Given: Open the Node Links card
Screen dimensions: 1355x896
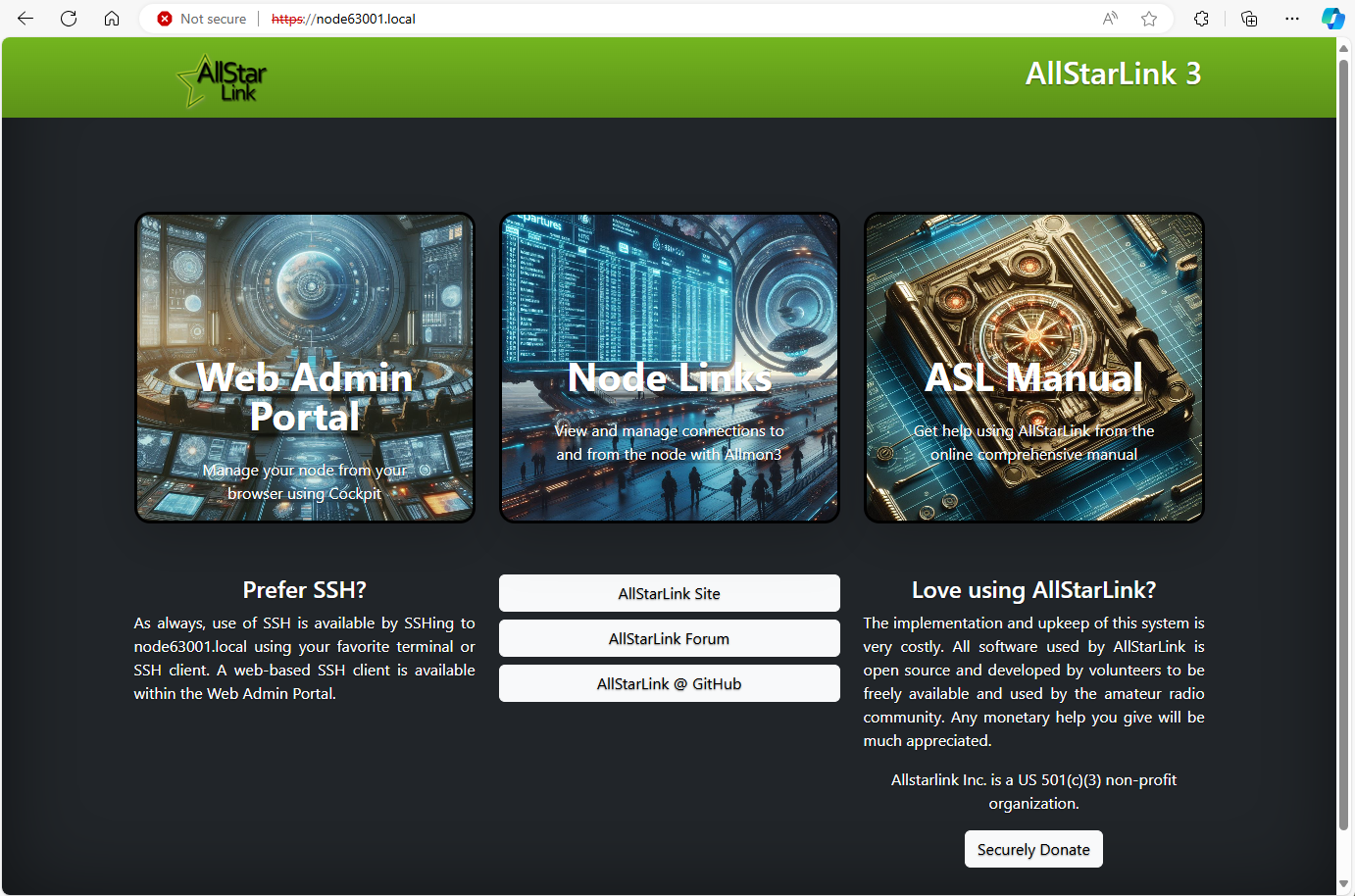Looking at the screenshot, I should click(670, 368).
